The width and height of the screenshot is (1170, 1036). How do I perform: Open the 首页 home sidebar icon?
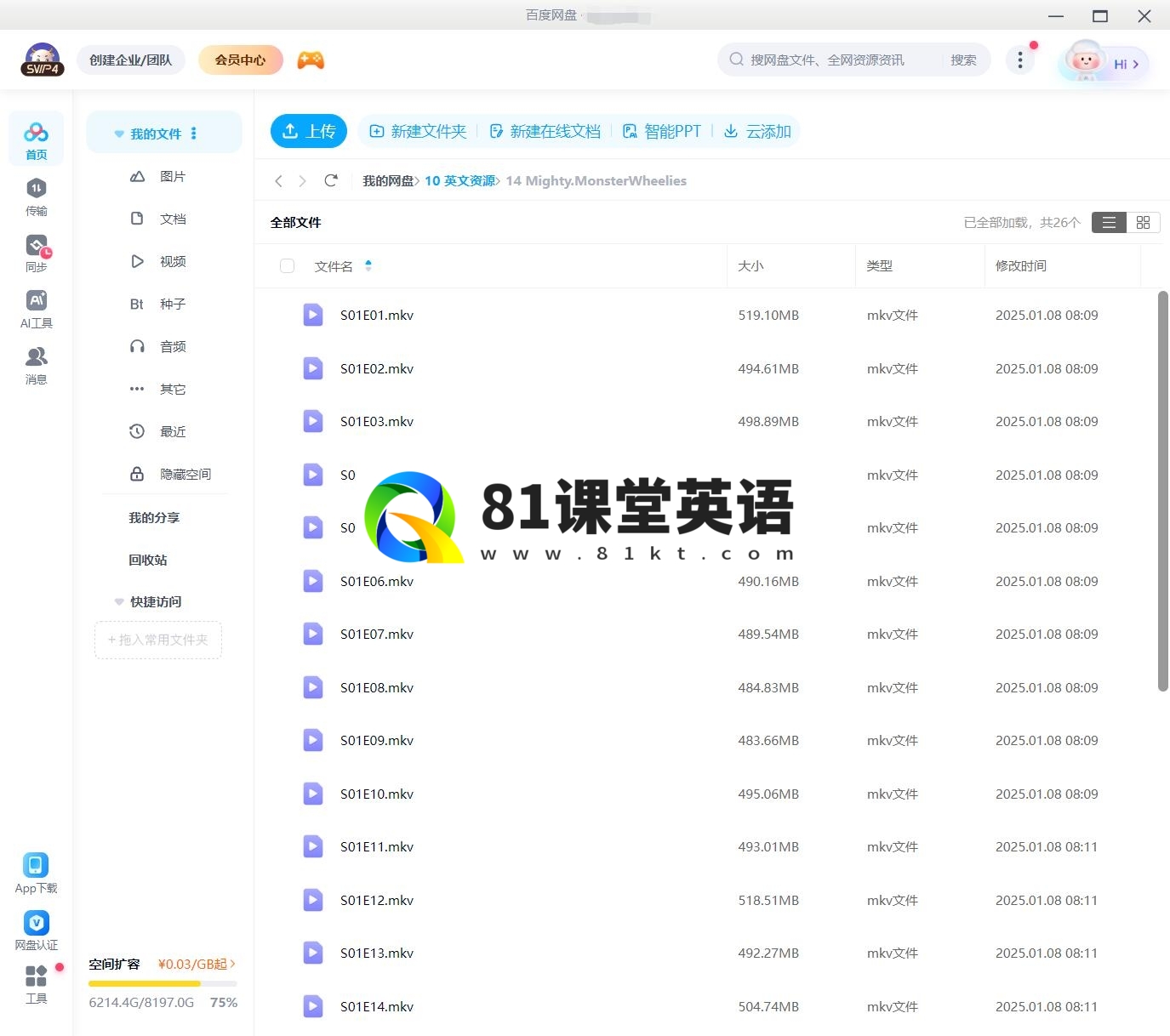(x=36, y=139)
